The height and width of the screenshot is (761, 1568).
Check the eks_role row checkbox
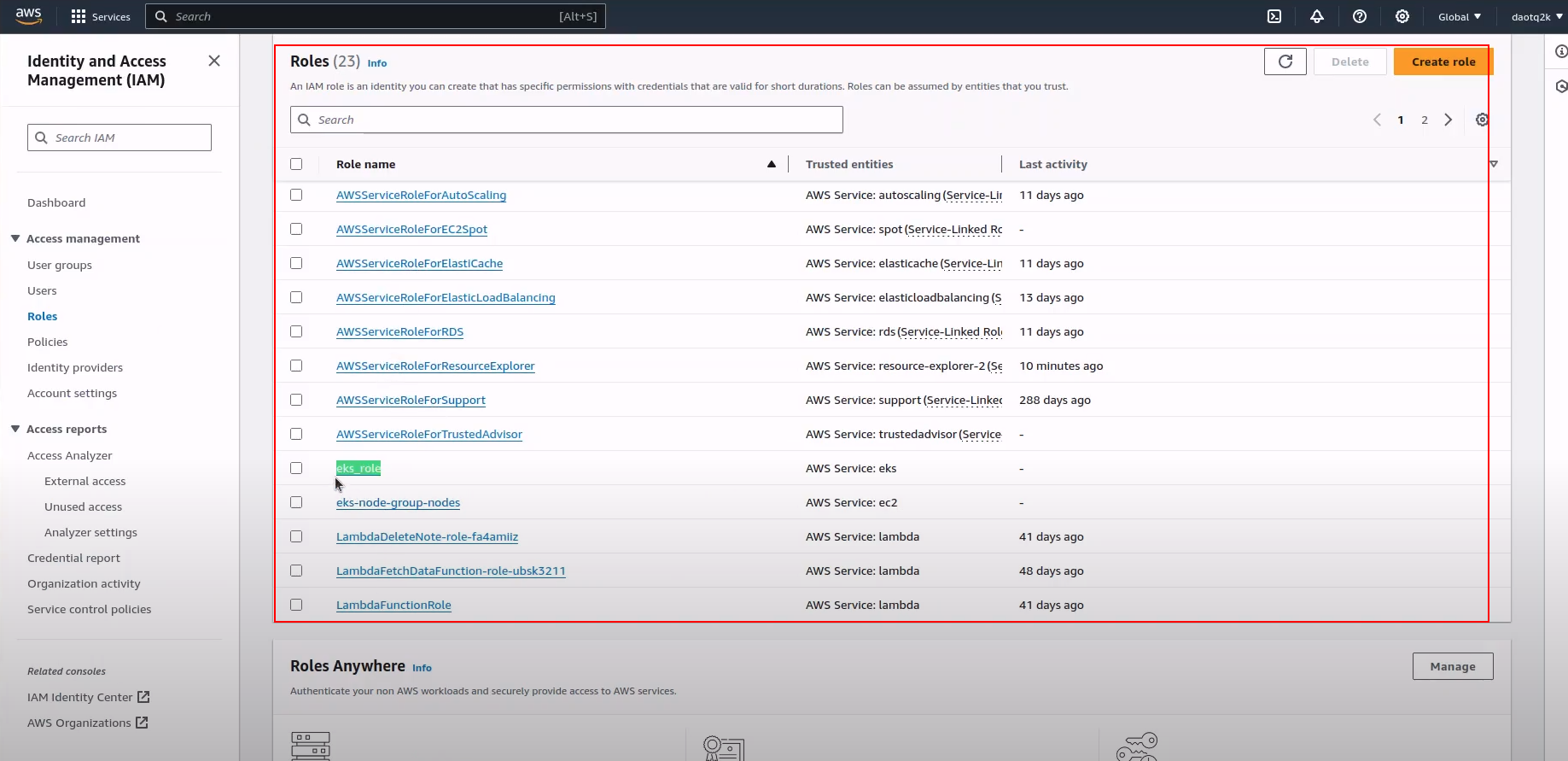coord(296,468)
